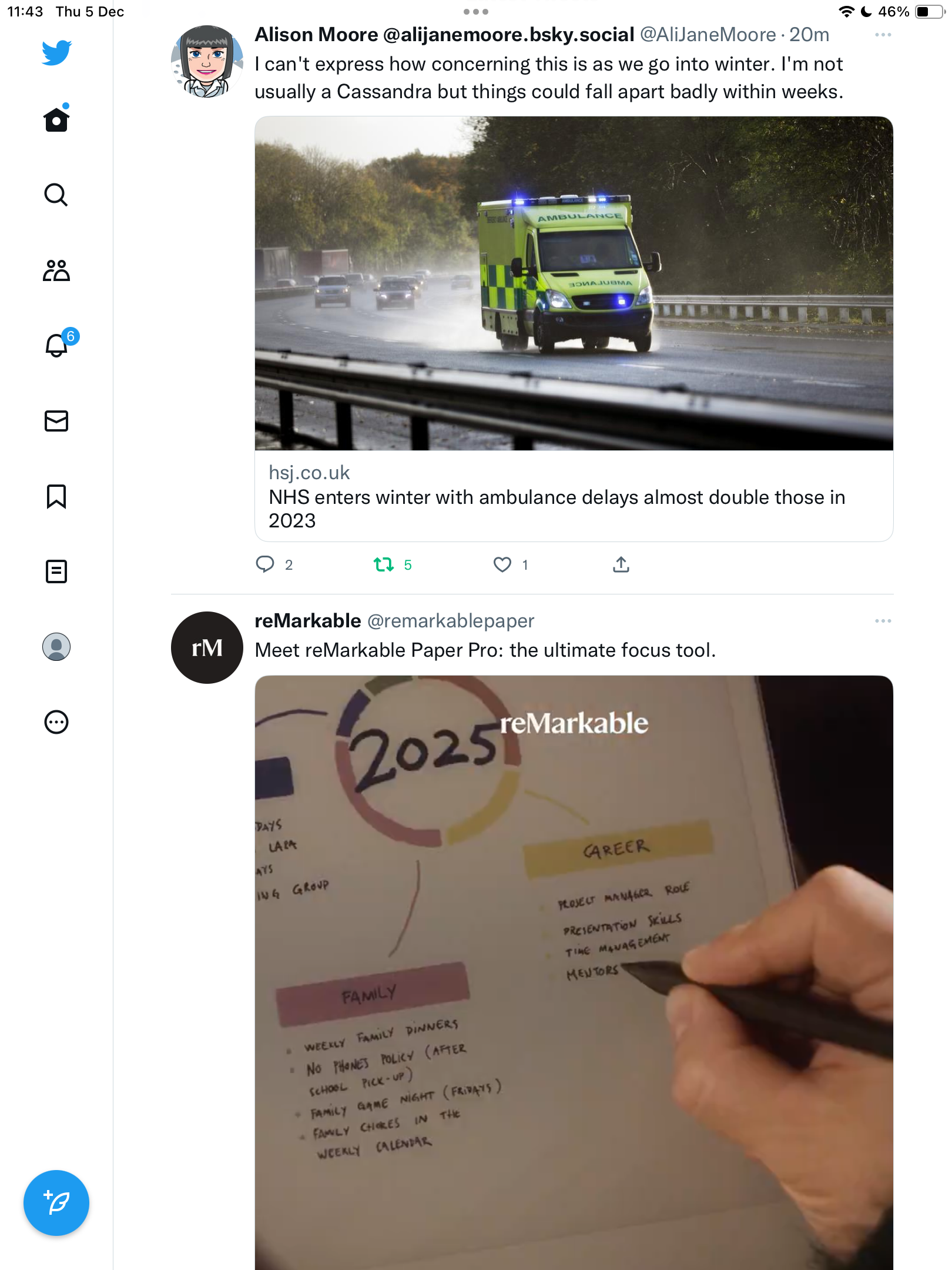Viewport: 952px width, 1270px height.
Task: Share Alison Moore's tweet
Action: [621, 565]
